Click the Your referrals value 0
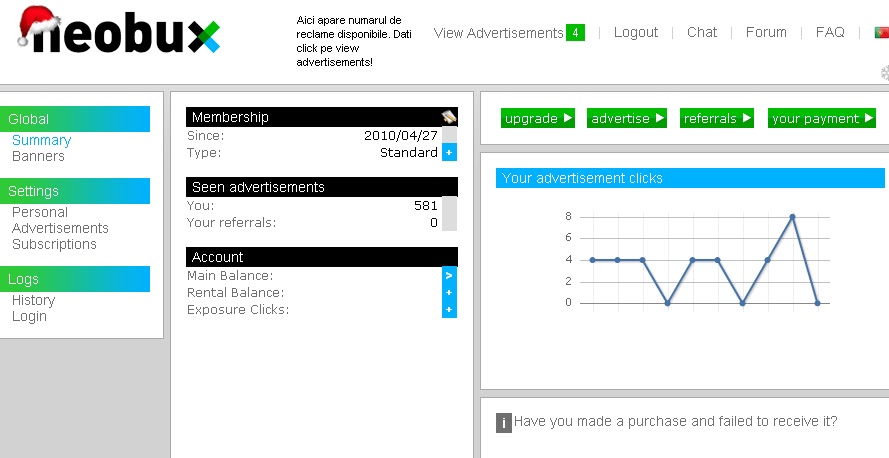889x458 pixels. coord(434,223)
